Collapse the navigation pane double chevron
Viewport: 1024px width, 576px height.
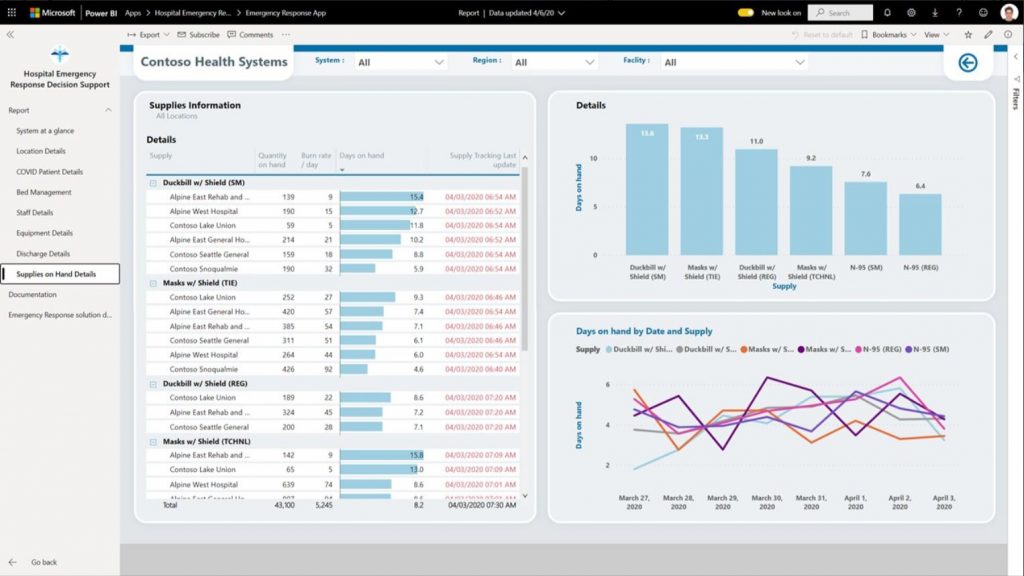[x=10, y=35]
